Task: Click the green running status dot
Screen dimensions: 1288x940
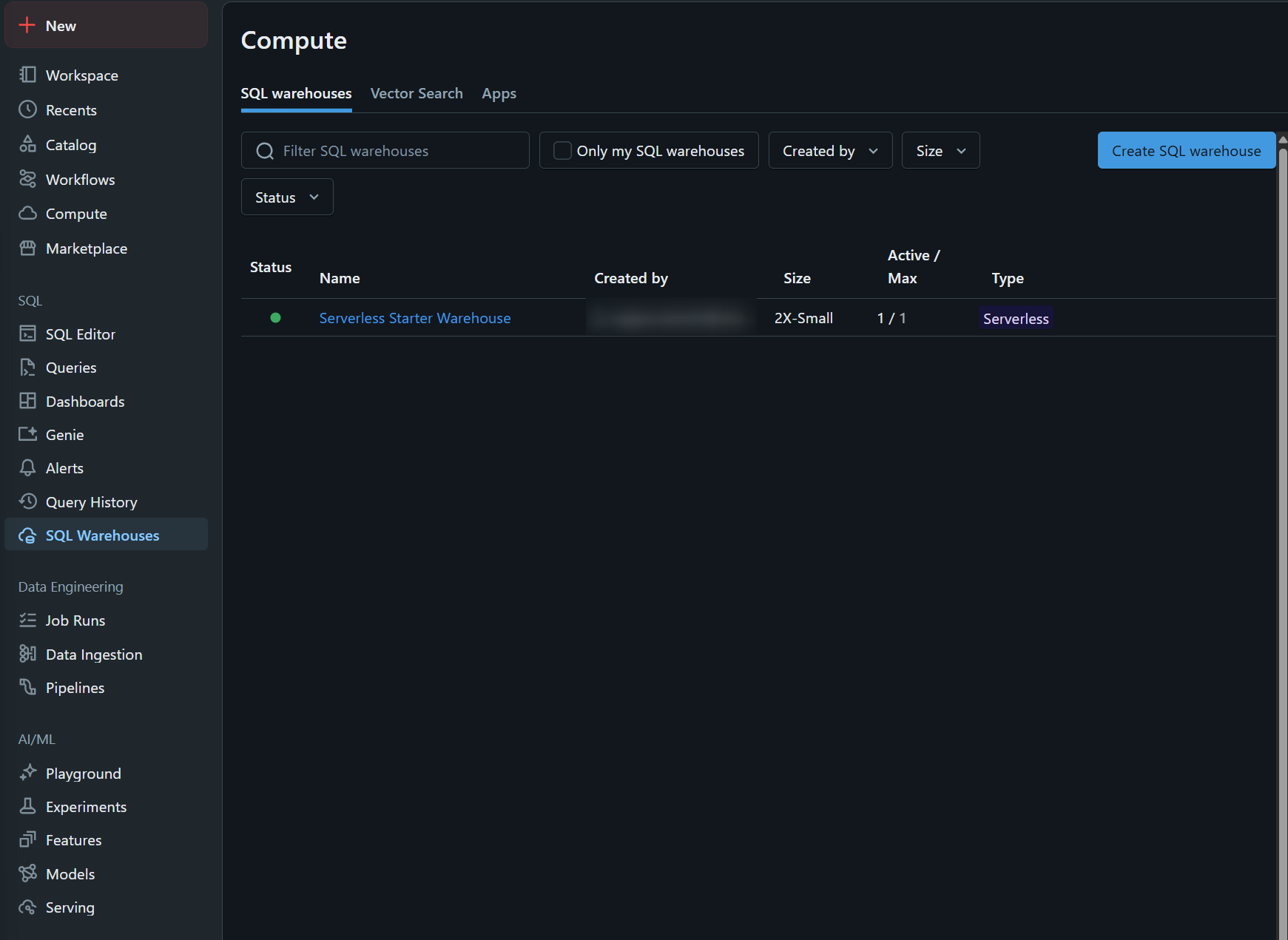Action: tap(275, 317)
